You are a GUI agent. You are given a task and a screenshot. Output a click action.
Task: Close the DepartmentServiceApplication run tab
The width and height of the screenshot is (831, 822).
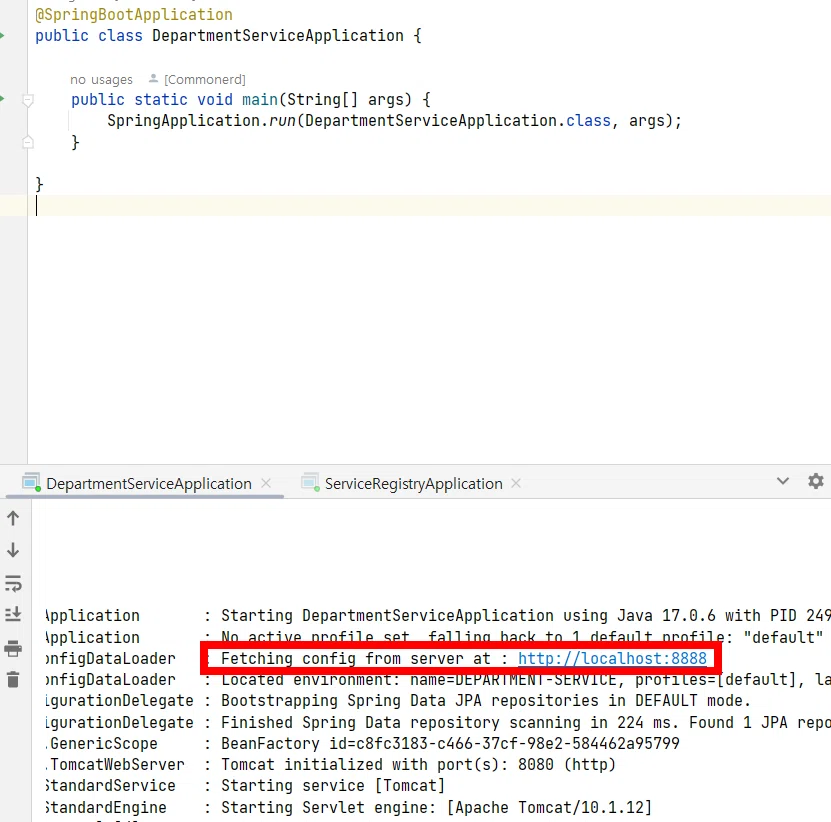[x=266, y=483]
